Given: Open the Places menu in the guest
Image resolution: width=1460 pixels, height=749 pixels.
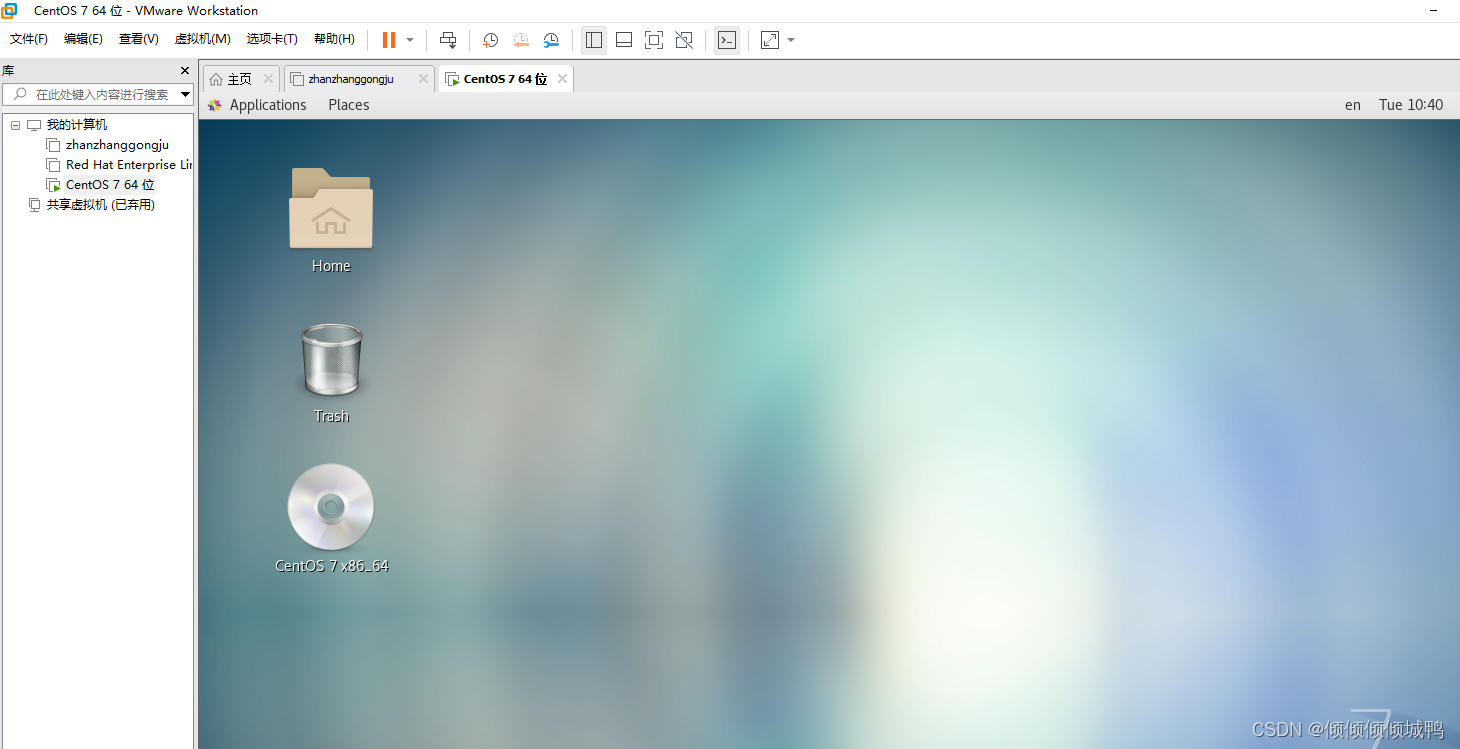Looking at the screenshot, I should click(x=349, y=105).
